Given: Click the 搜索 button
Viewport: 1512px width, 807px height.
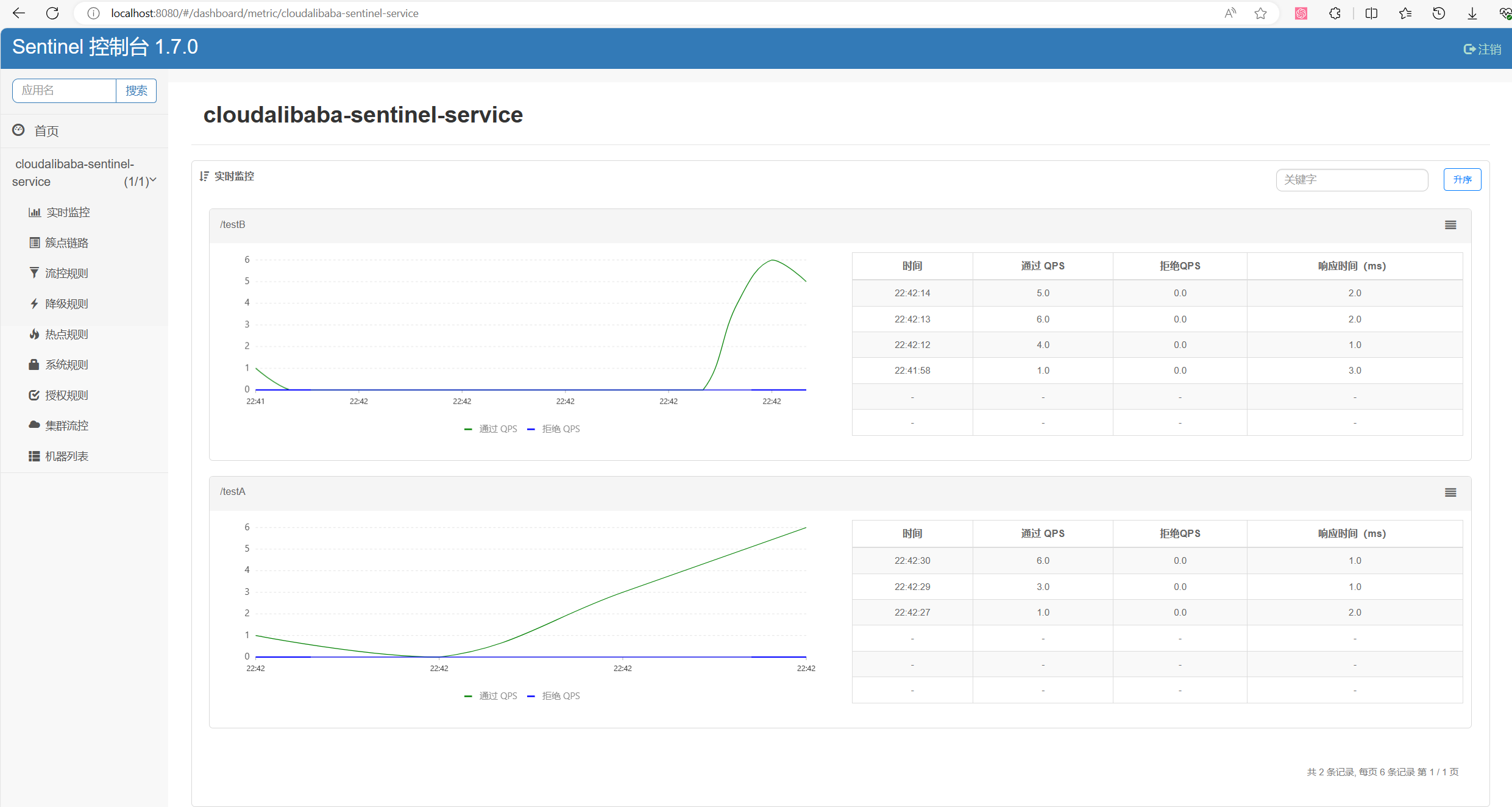Looking at the screenshot, I should (x=137, y=91).
